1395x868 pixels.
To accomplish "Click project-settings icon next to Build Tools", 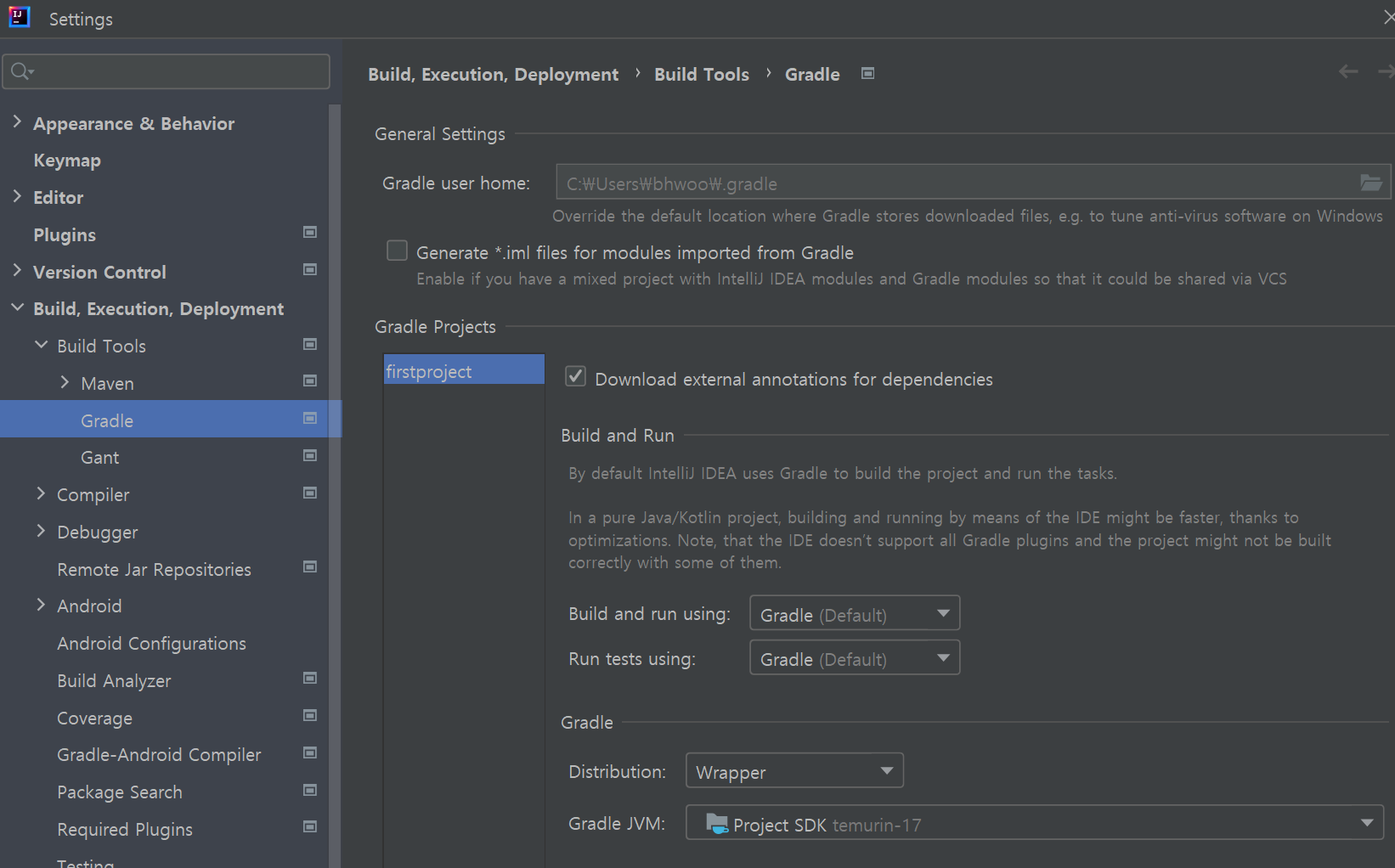I will click(x=310, y=344).
